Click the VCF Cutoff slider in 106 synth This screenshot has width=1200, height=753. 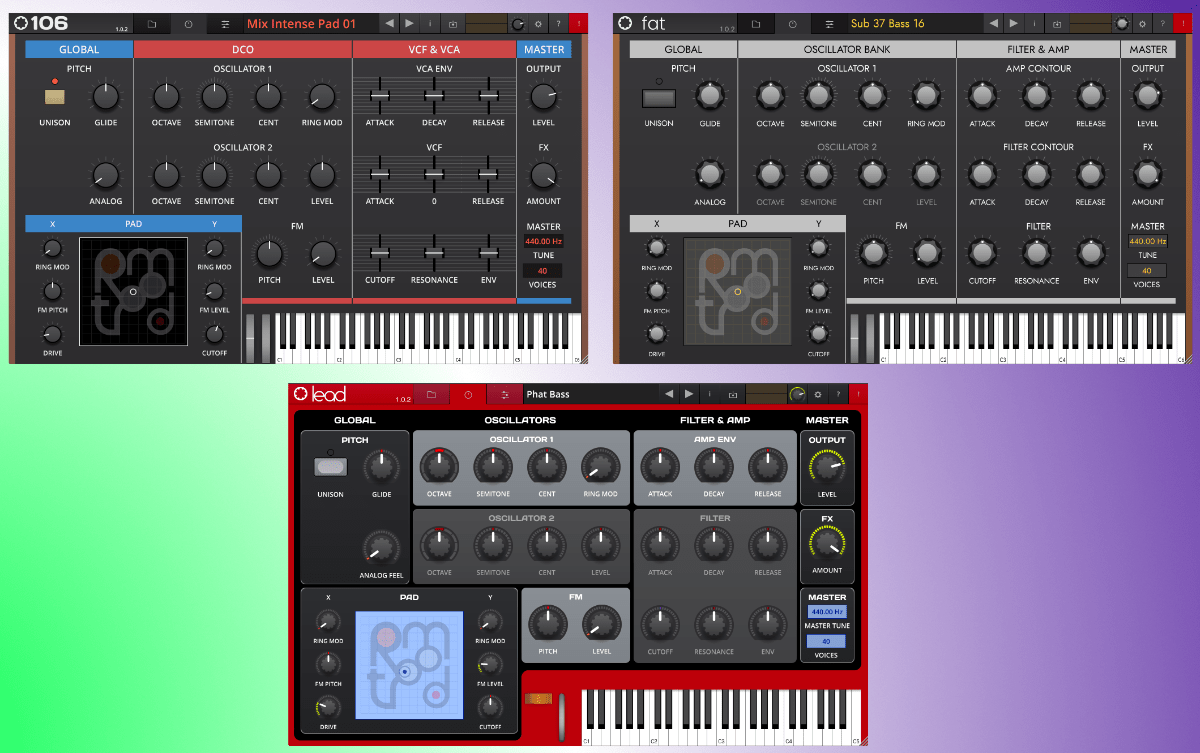(379, 252)
